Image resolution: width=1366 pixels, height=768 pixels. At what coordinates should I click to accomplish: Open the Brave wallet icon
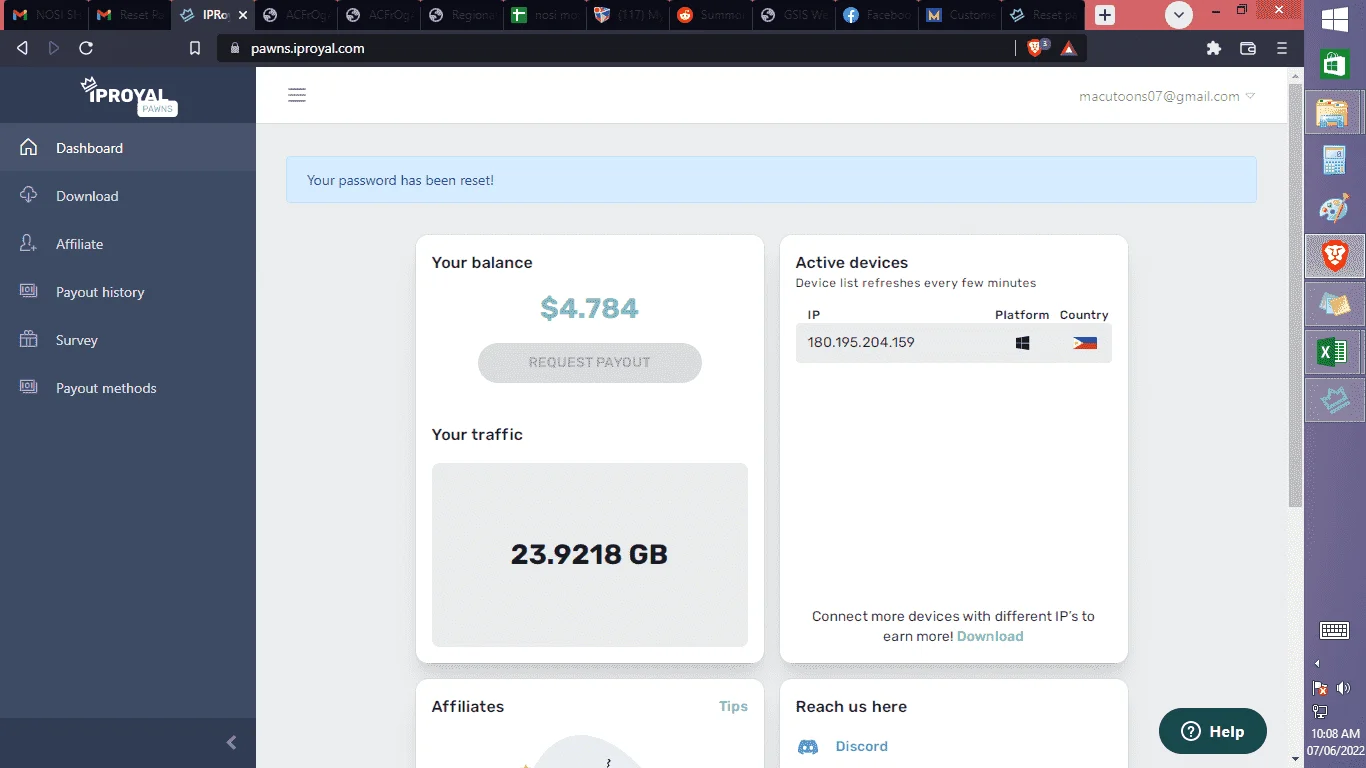pyautogui.click(x=1248, y=48)
